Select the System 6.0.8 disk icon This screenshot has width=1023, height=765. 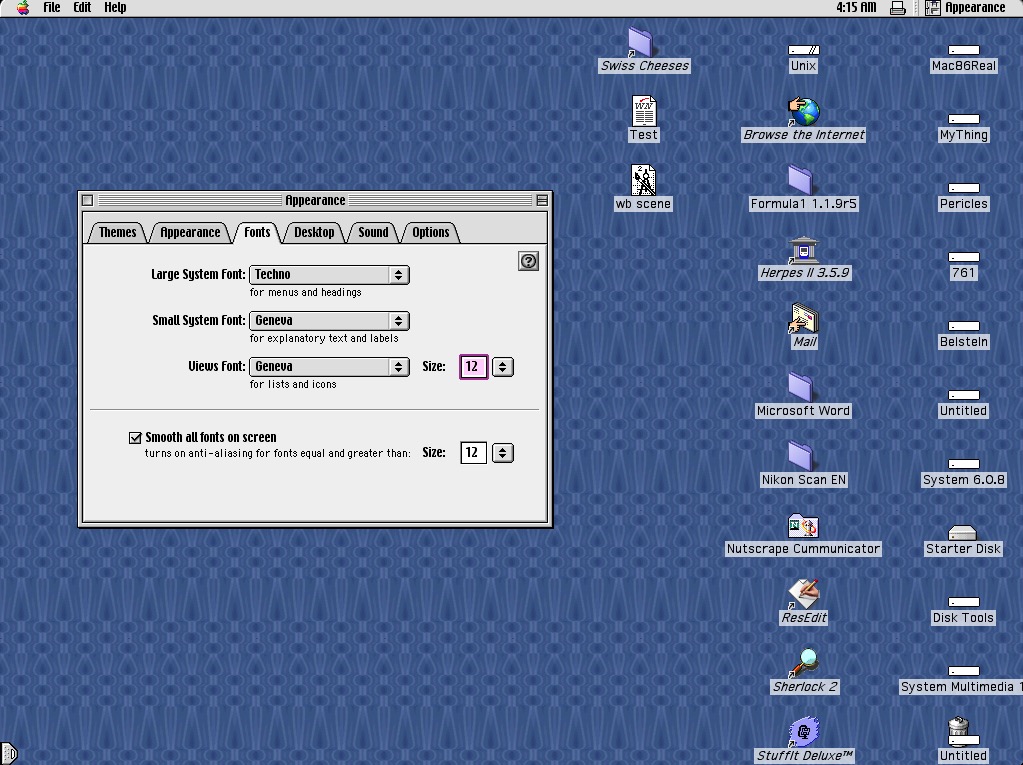[x=964, y=464]
